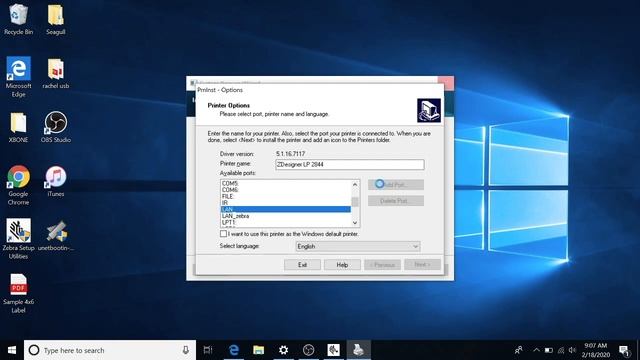The image size is (640, 360).
Task: Click the Cortana microphone icon
Action: pyautogui.click(x=186, y=350)
